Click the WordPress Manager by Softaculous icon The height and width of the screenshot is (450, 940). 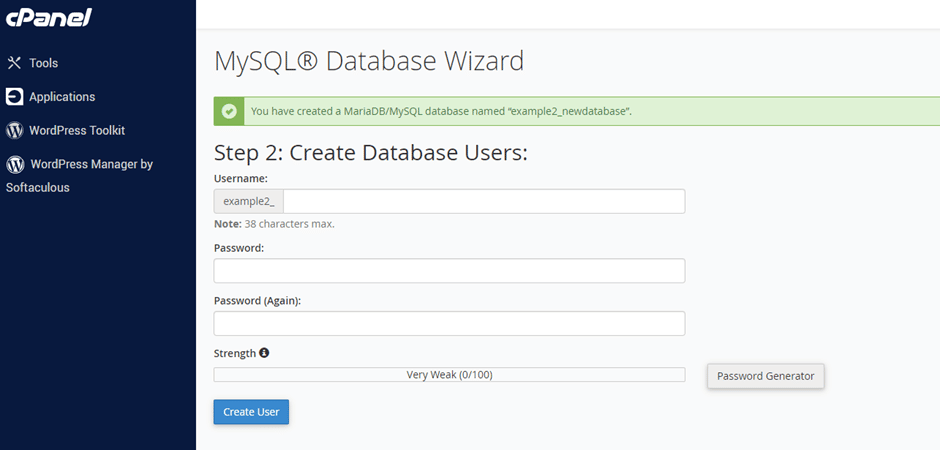point(15,164)
